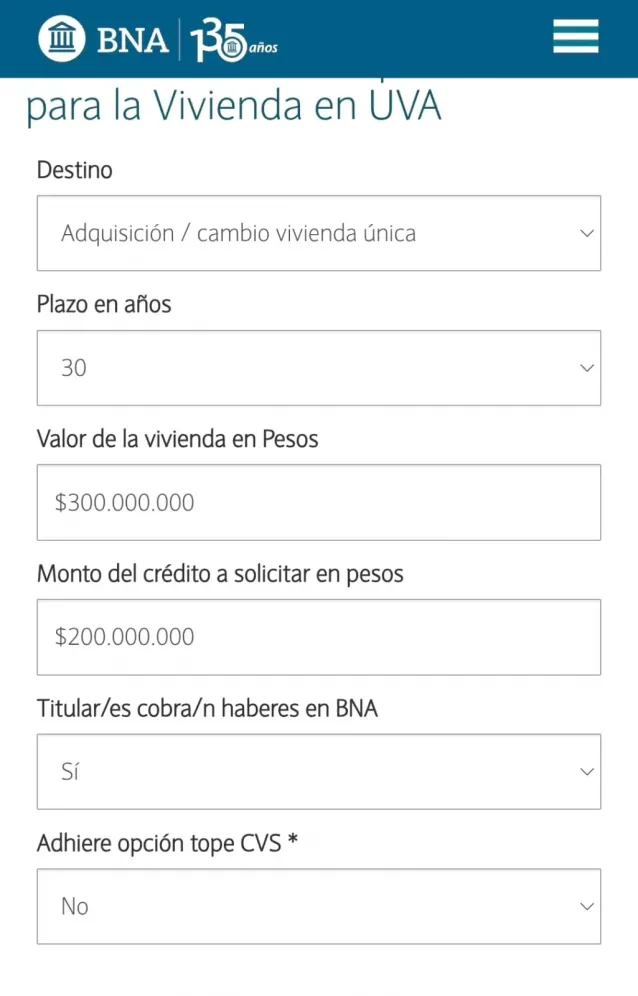
Task: Change the haberes en BNA answer from Sí
Action: click(319, 771)
